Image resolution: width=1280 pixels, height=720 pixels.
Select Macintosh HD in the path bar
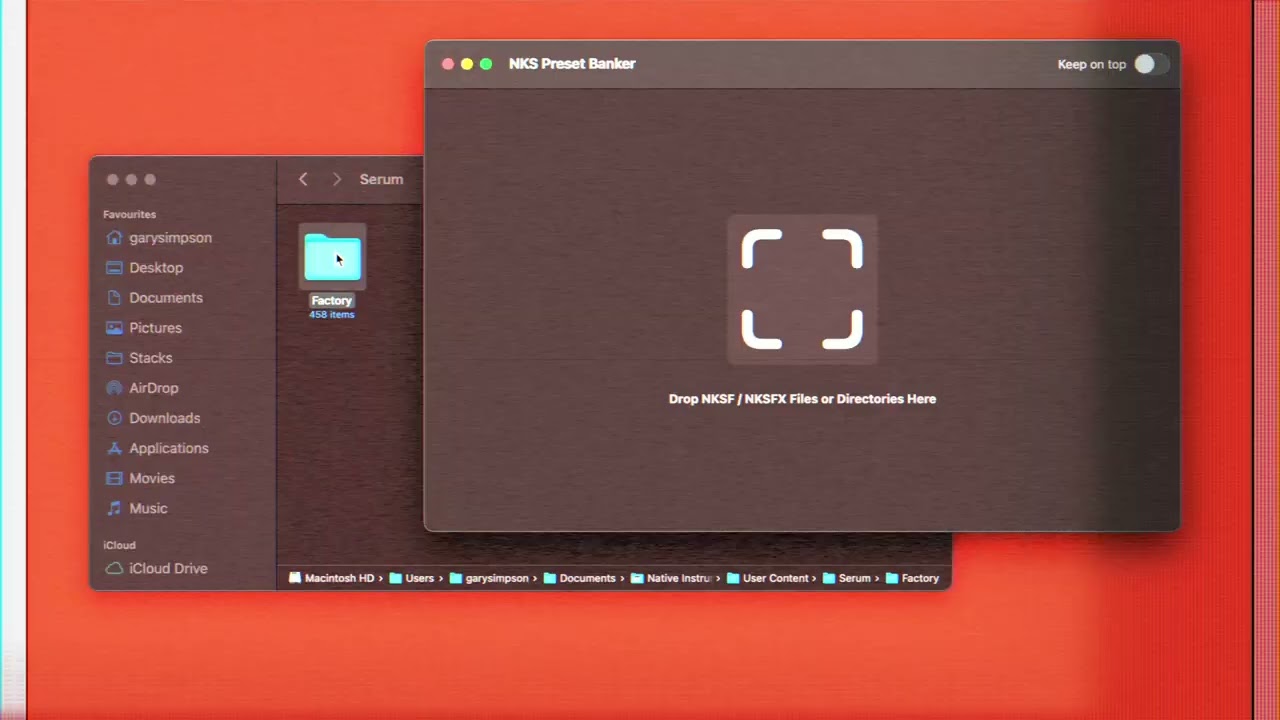pos(331,578)
